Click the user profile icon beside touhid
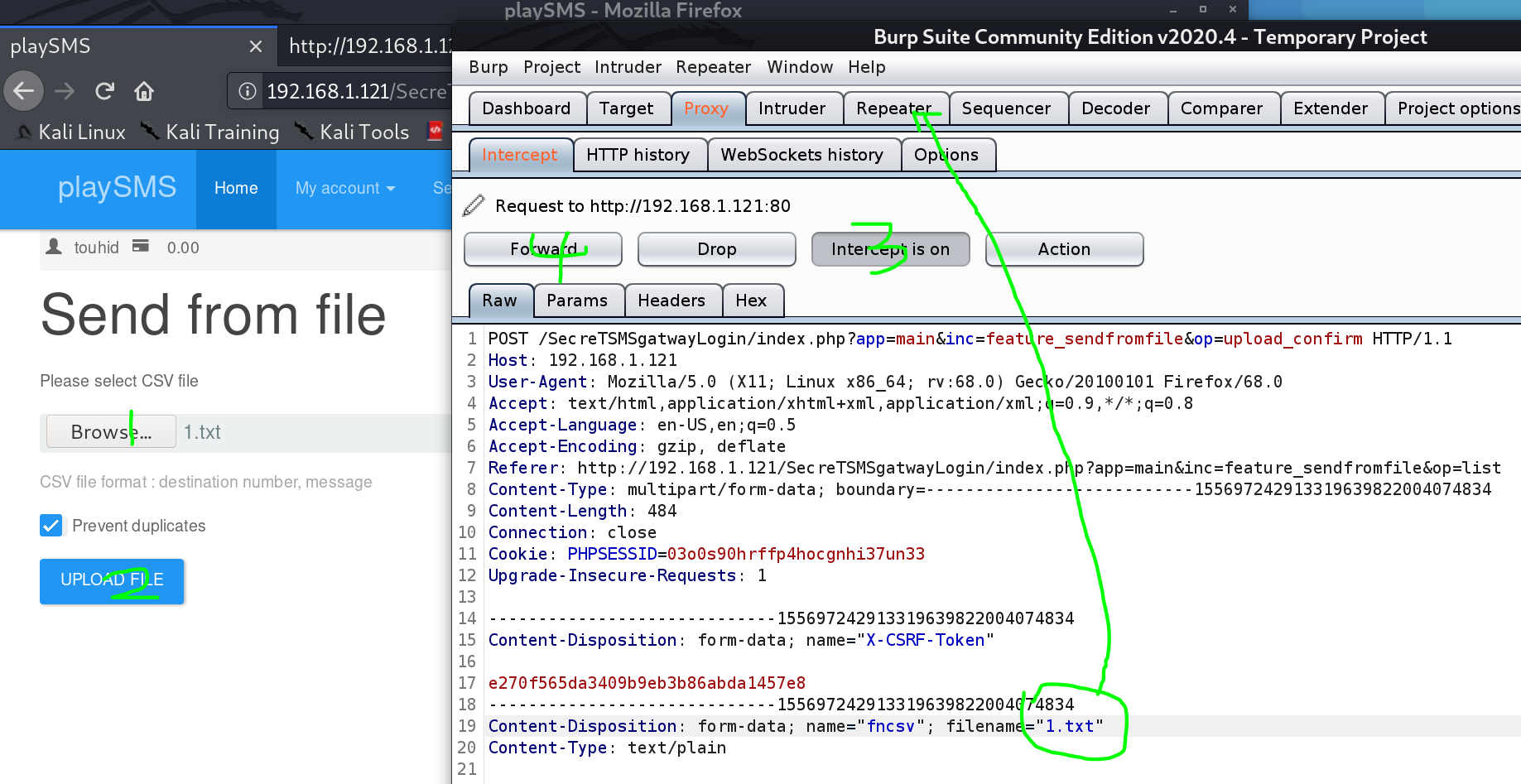This screenshot has height=784, width=1521. point(54,247)
